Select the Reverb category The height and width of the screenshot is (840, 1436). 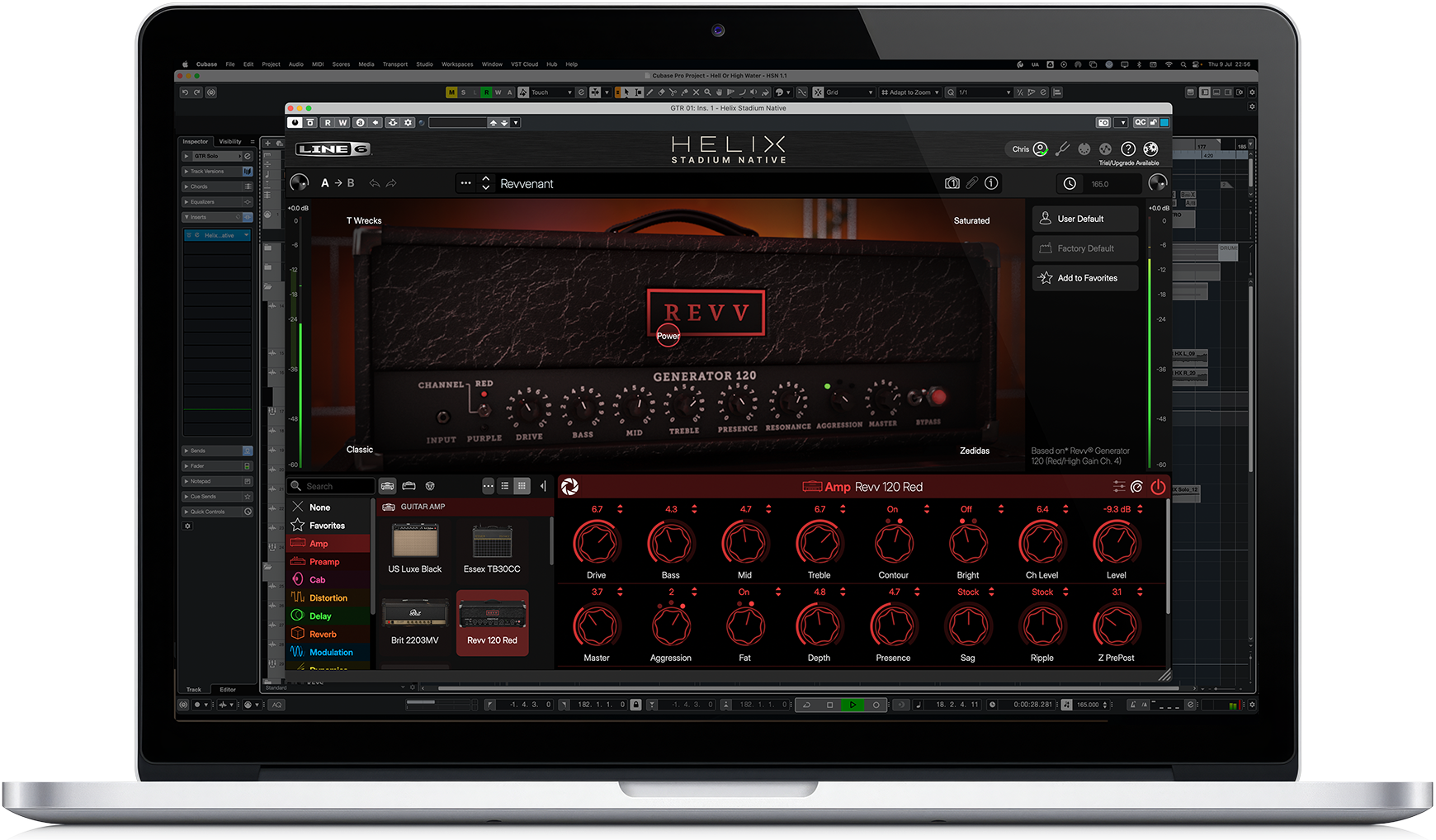[x=328, y=635]
